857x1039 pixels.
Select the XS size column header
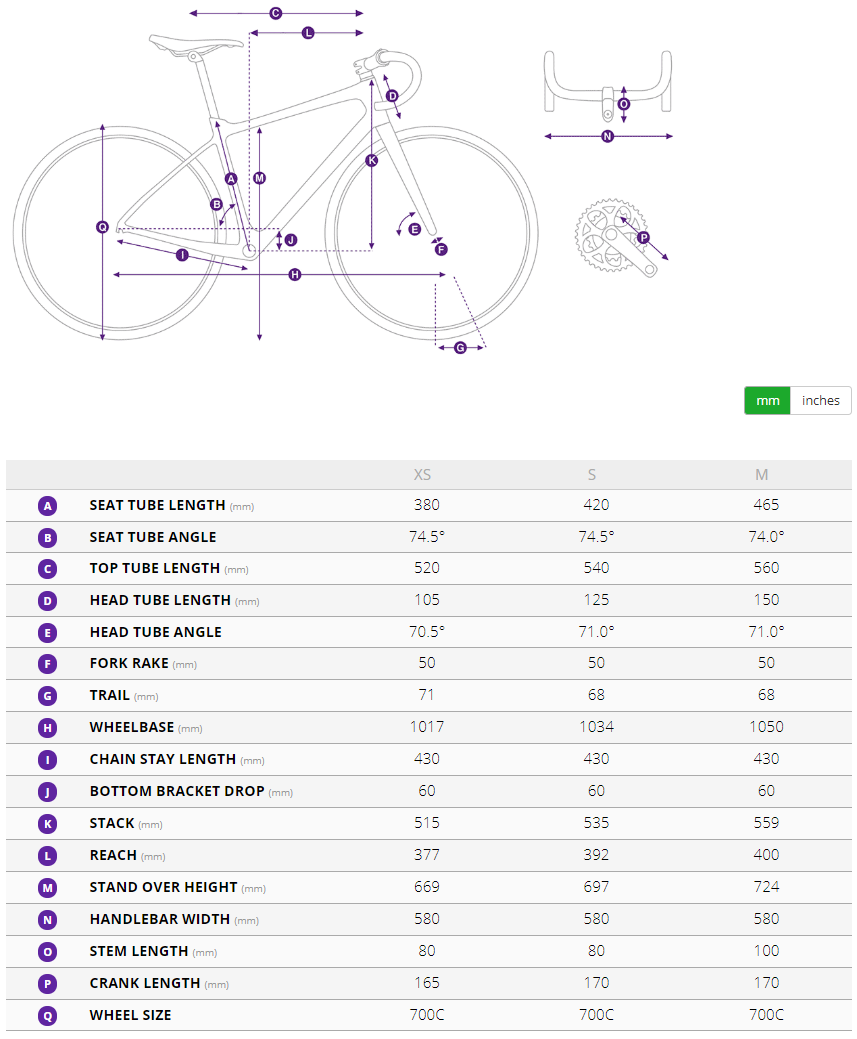[423, 475]
